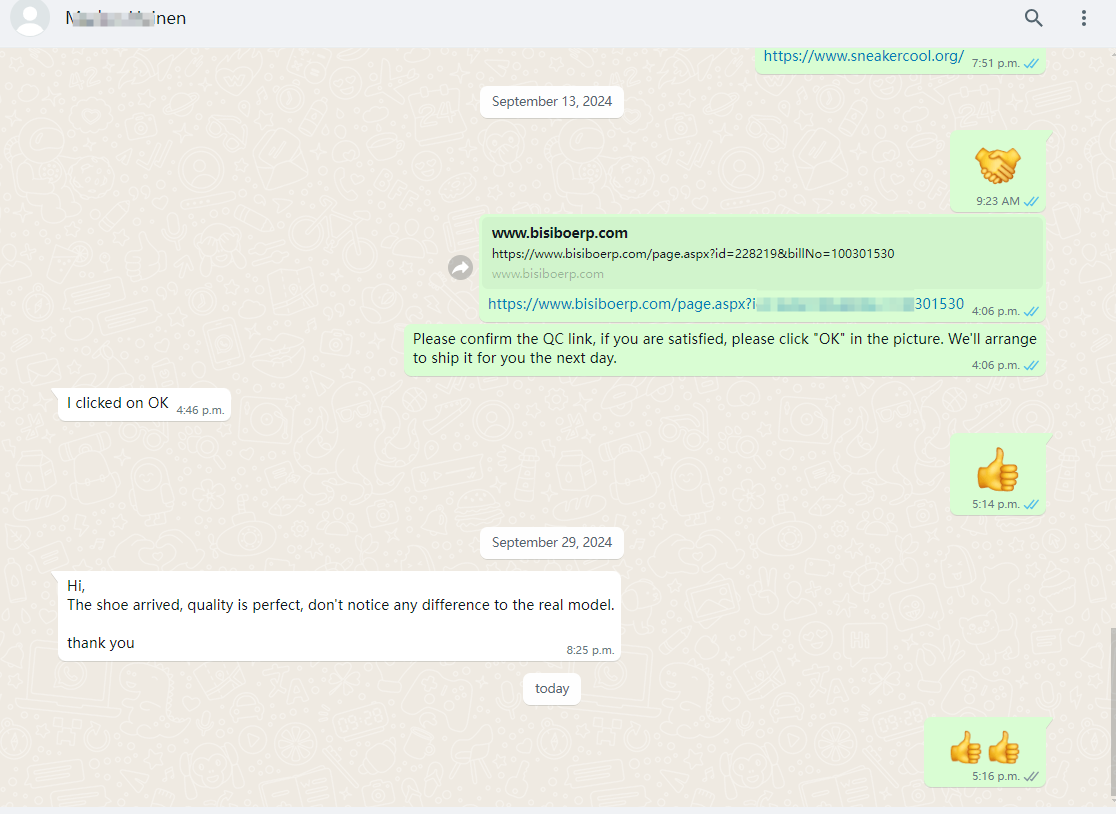
Task: Search within this chat using magnifier icon
Action: [1033, 18]
